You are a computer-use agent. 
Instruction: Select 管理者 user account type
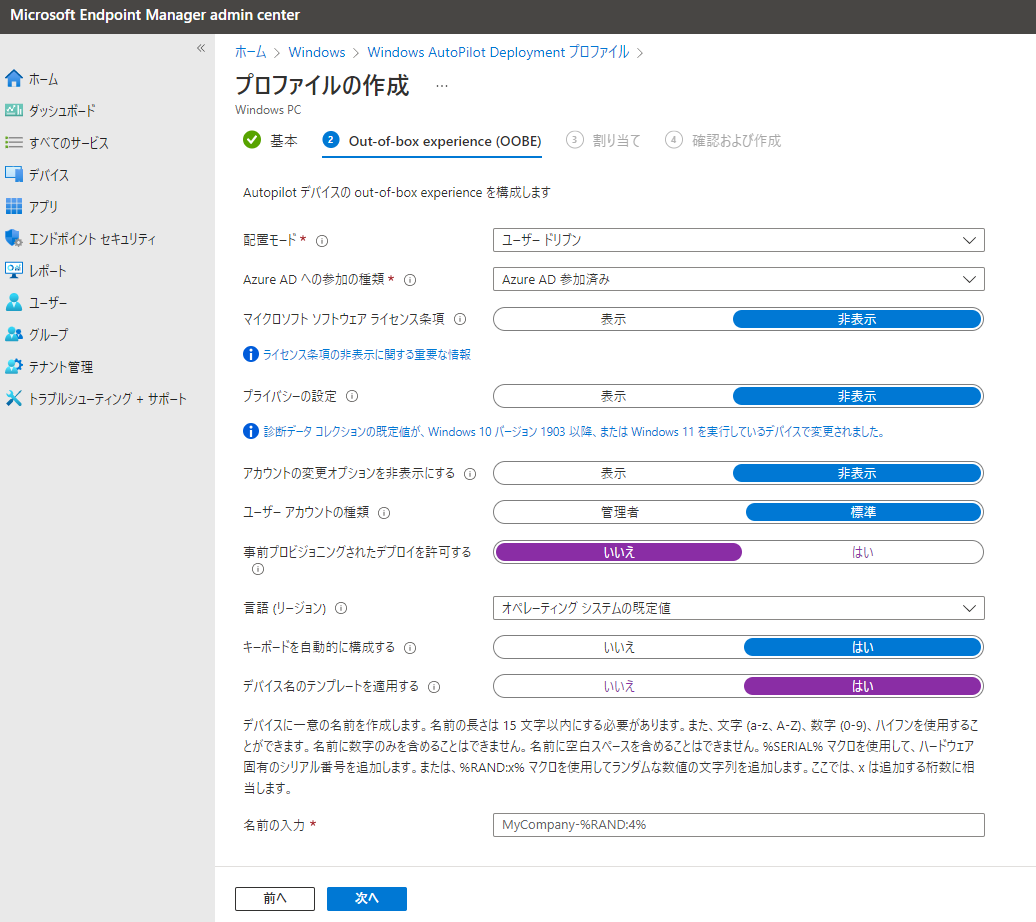click(x=620, y=512)
